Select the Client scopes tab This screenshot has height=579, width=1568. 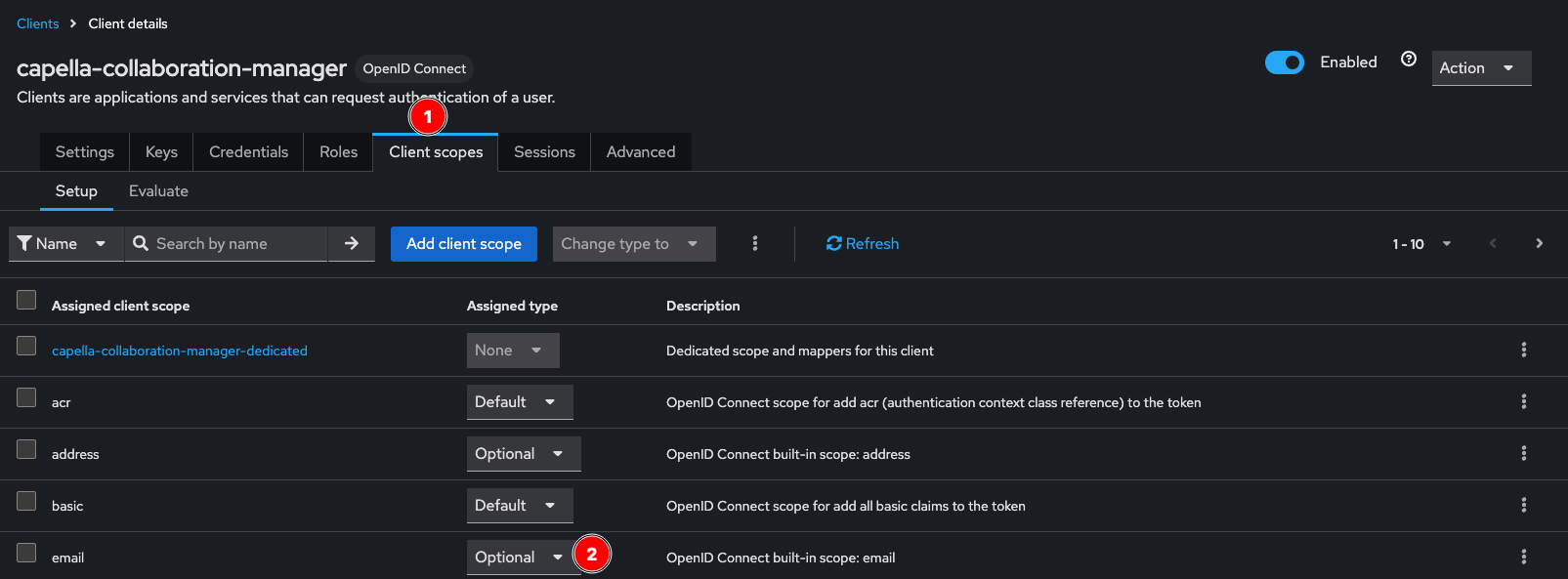(436, 152)
